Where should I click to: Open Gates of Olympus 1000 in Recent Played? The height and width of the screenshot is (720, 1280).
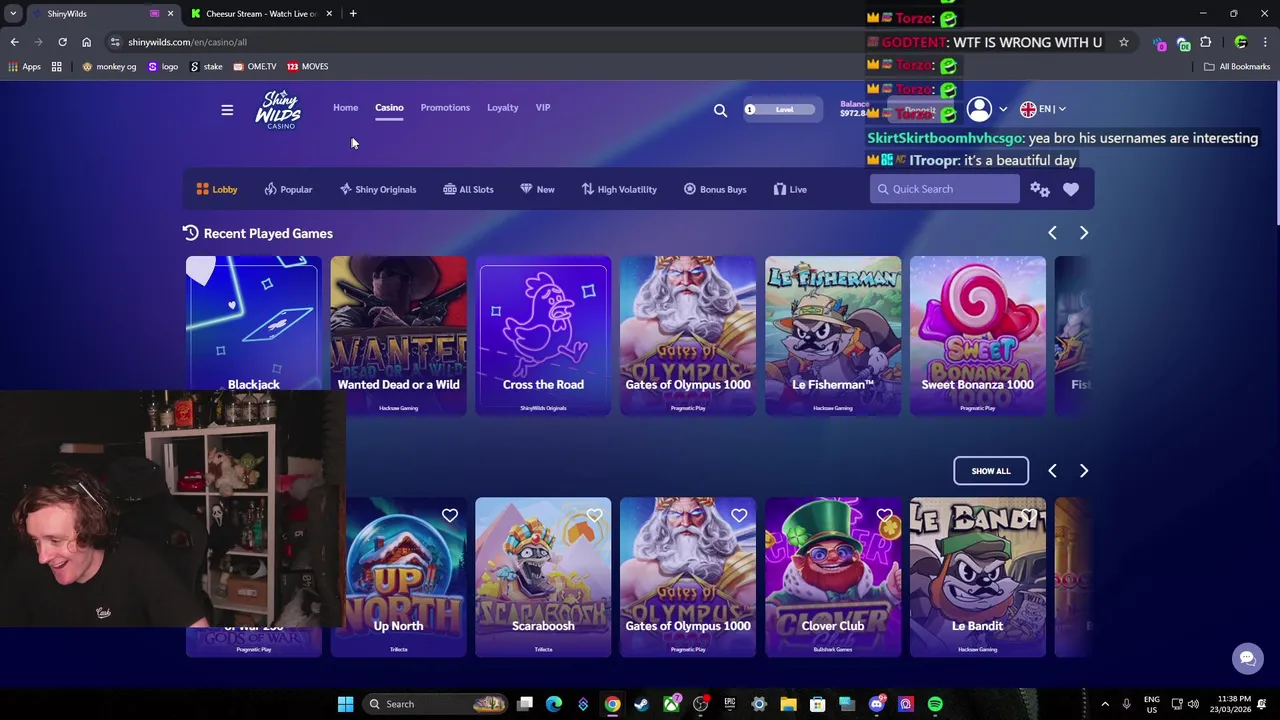point(688,335)
